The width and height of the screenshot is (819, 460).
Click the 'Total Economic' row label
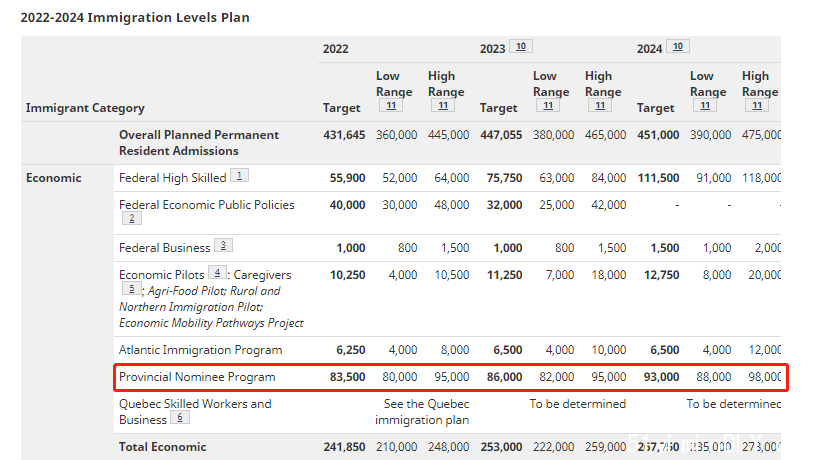point(162,447)
